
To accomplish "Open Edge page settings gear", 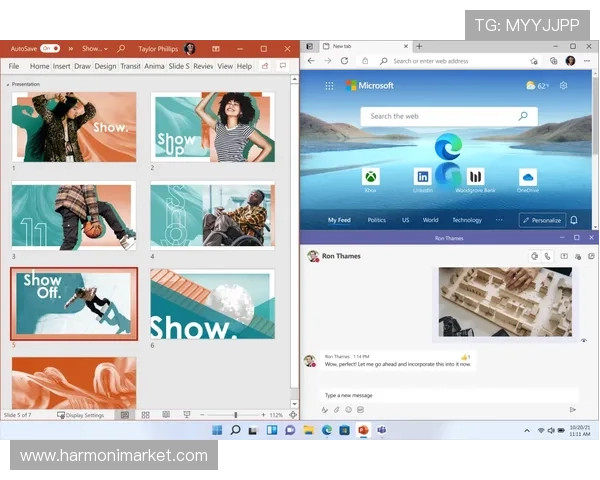I will 564,86.
